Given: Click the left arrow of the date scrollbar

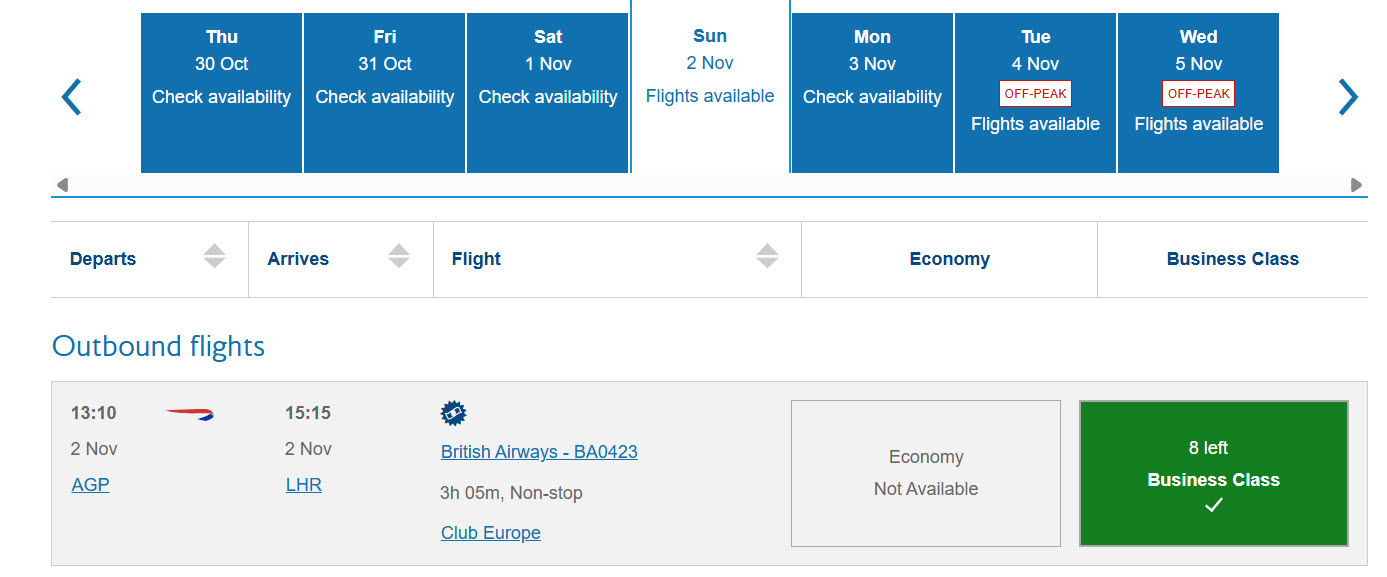Looking at the screenshot, I should pos(61,184).
